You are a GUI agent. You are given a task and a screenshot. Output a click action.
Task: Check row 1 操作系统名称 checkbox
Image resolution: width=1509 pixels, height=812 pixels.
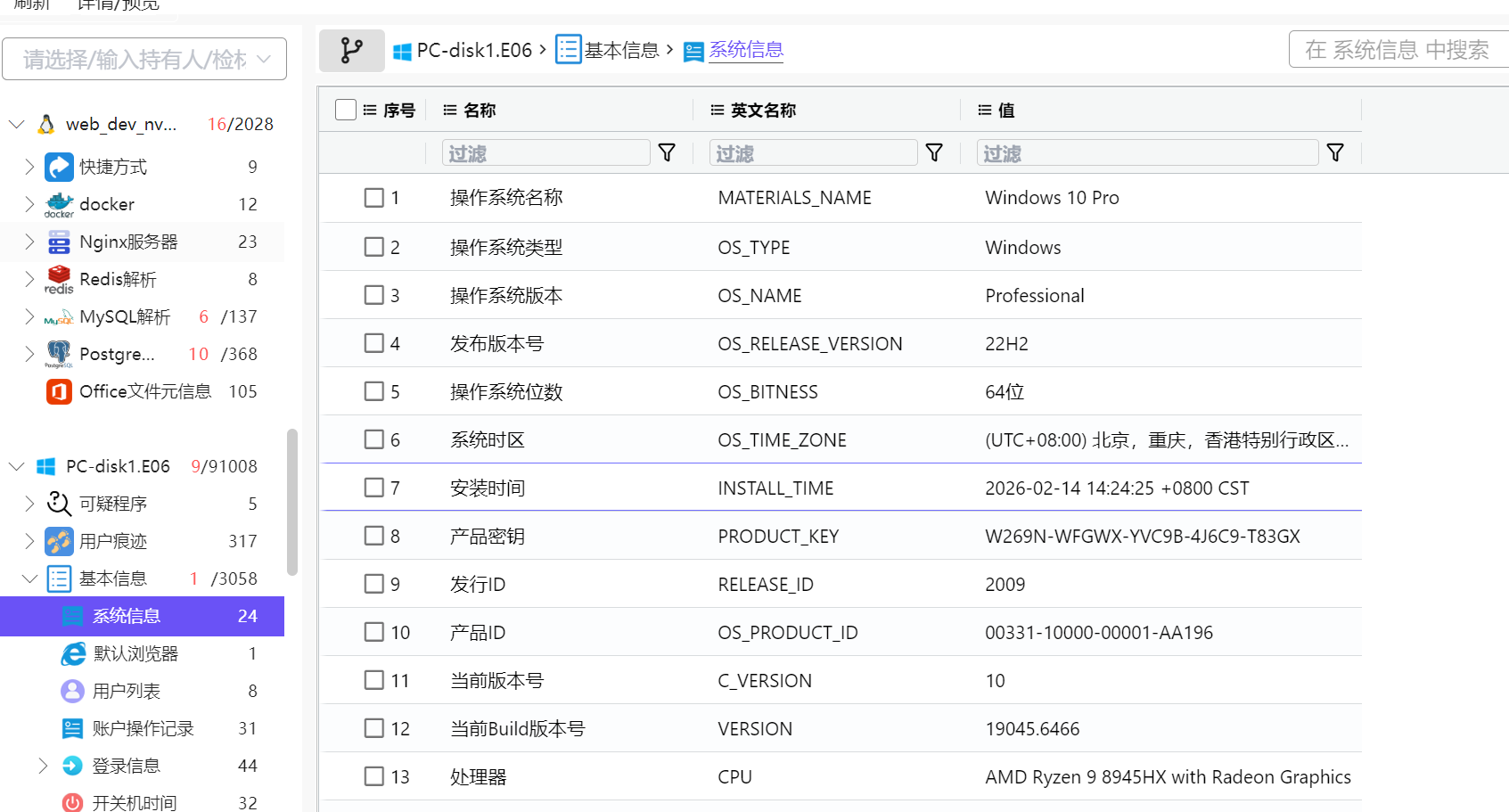tap(374, 197)
